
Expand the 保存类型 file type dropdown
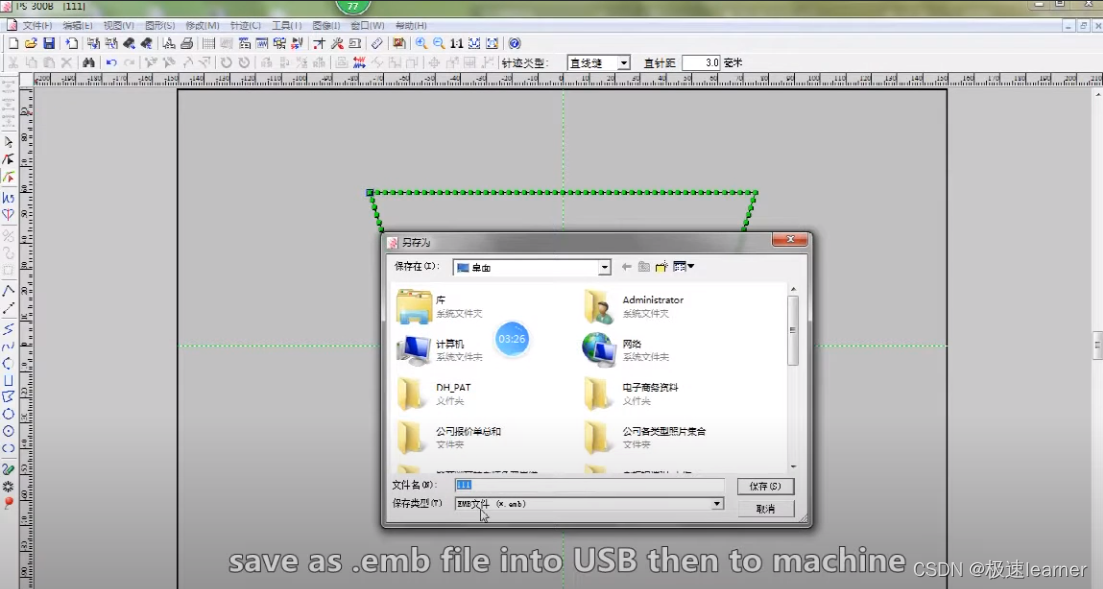point(717,504)
